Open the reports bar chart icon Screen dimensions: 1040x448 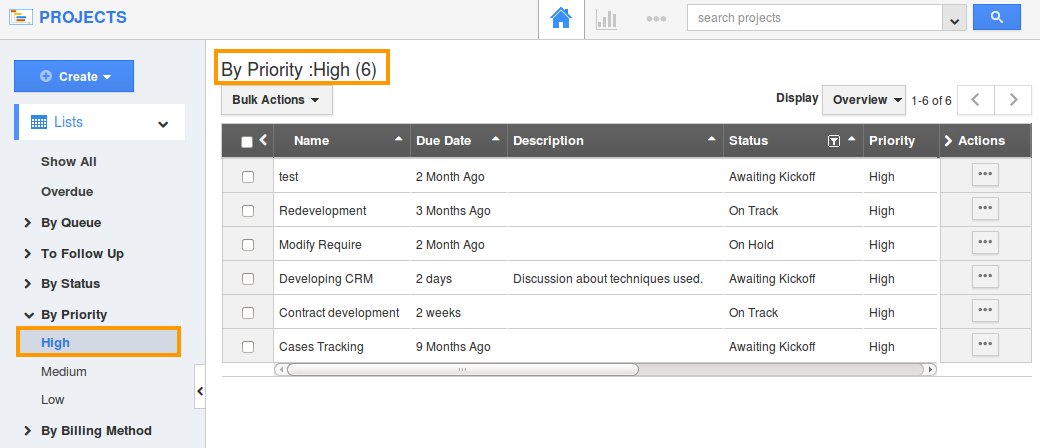tap(606, 19)
